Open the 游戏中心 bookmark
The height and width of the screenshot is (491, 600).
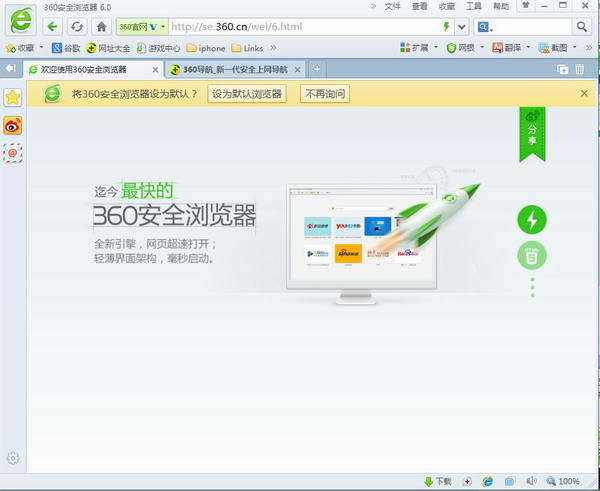coord(158,48)
